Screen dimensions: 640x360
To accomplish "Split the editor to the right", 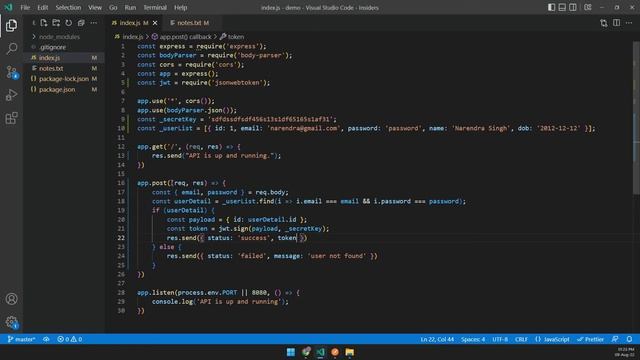I will (x=616, y=23).
